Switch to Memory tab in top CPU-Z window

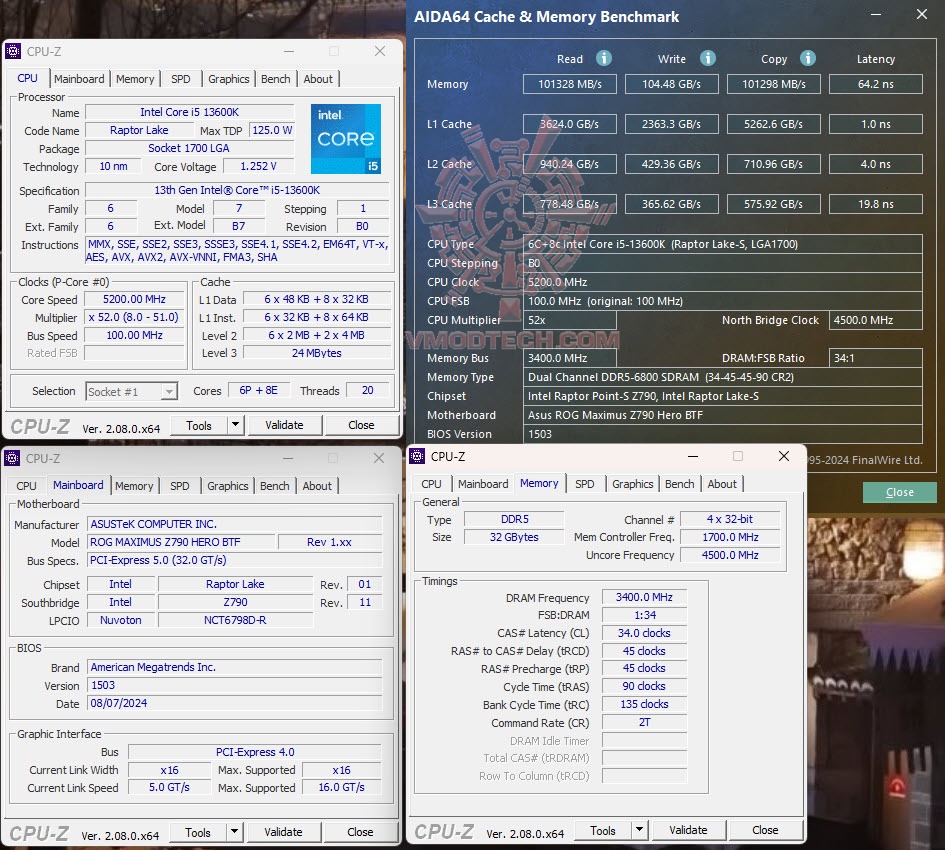135,79
